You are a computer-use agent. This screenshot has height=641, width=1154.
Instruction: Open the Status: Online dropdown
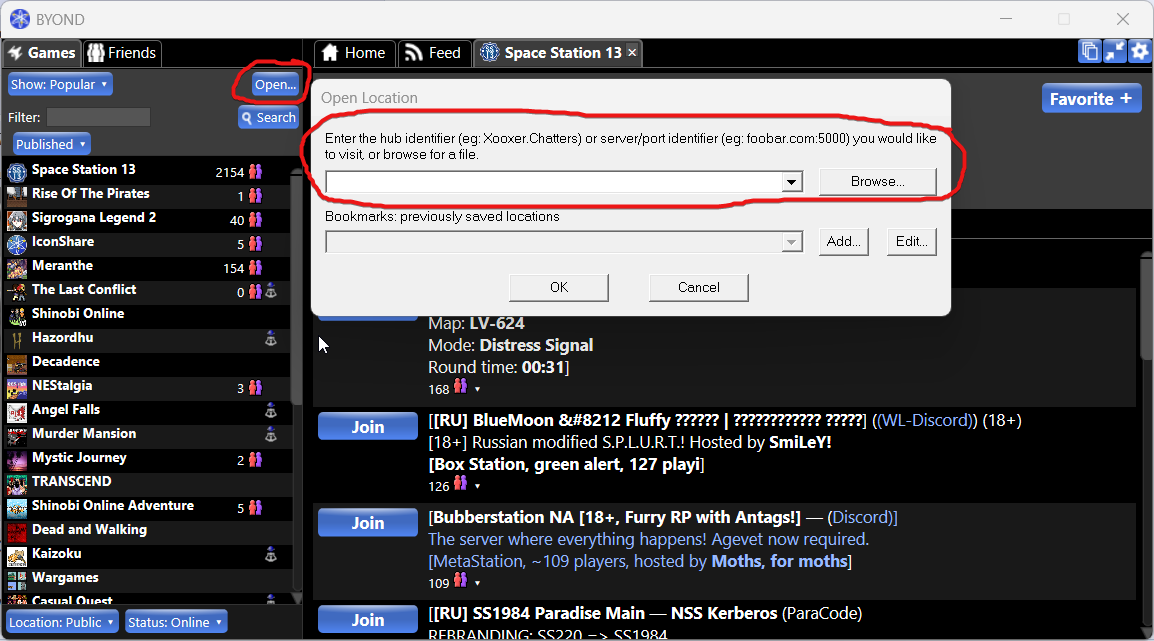point(175,622)
